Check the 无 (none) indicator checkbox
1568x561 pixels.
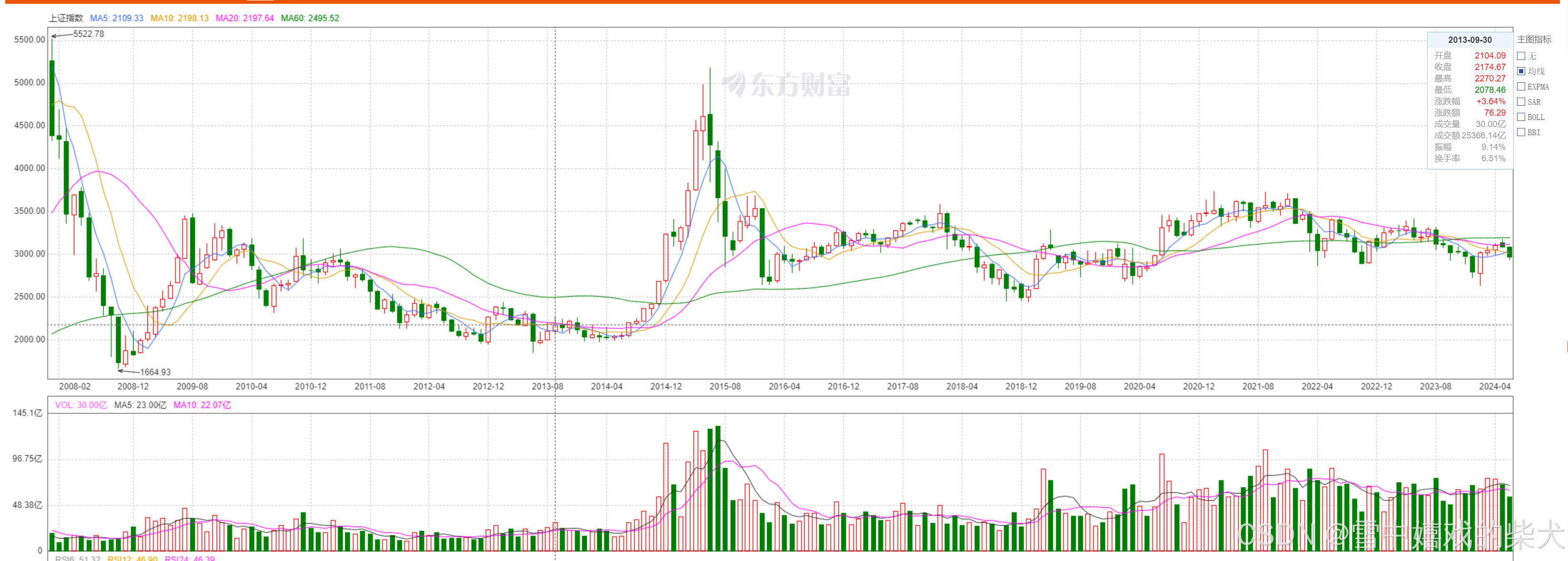coord(1521,56)
